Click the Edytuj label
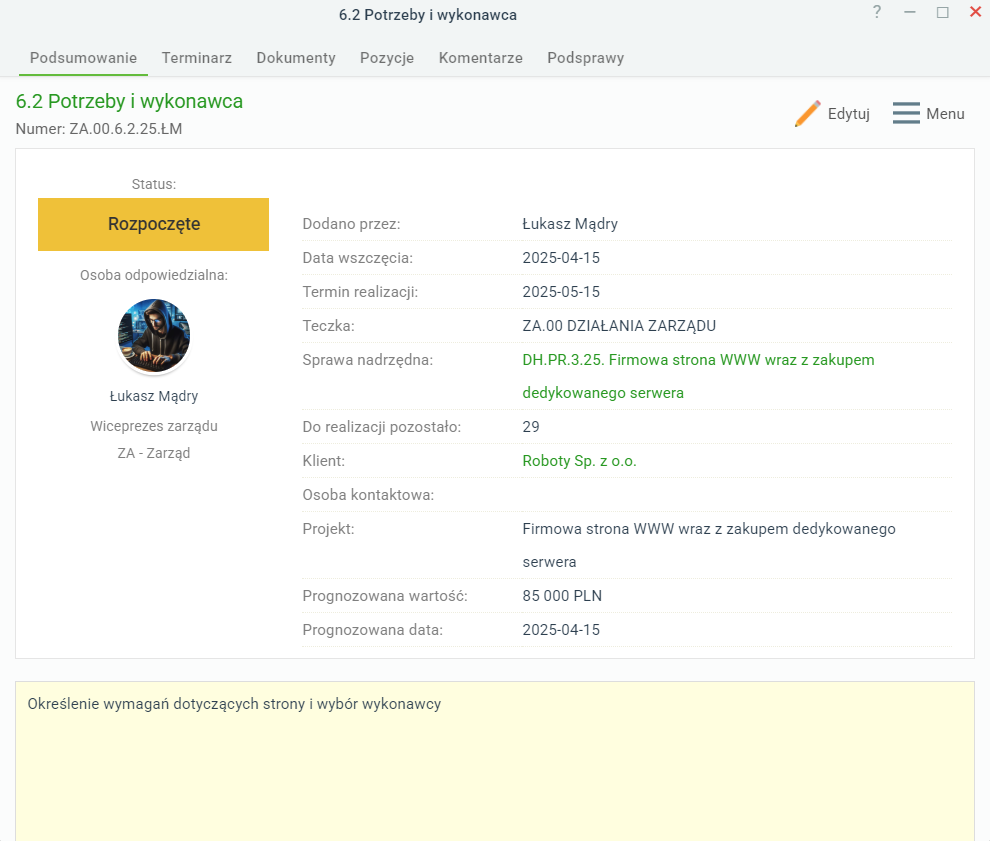Viewport: 990px width, 841px height. [849, 114]
